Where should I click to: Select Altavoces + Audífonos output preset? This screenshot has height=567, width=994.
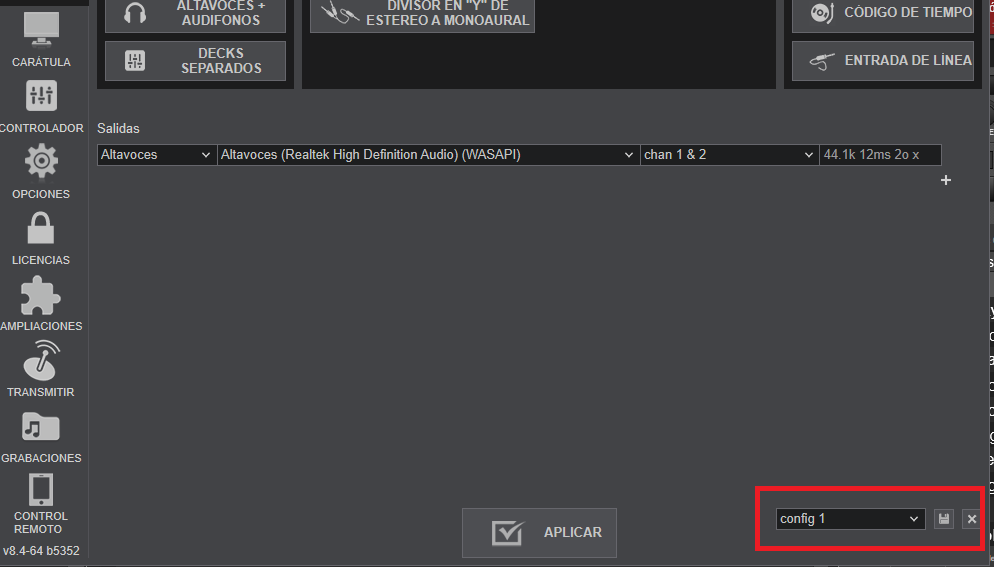[195, 14]
